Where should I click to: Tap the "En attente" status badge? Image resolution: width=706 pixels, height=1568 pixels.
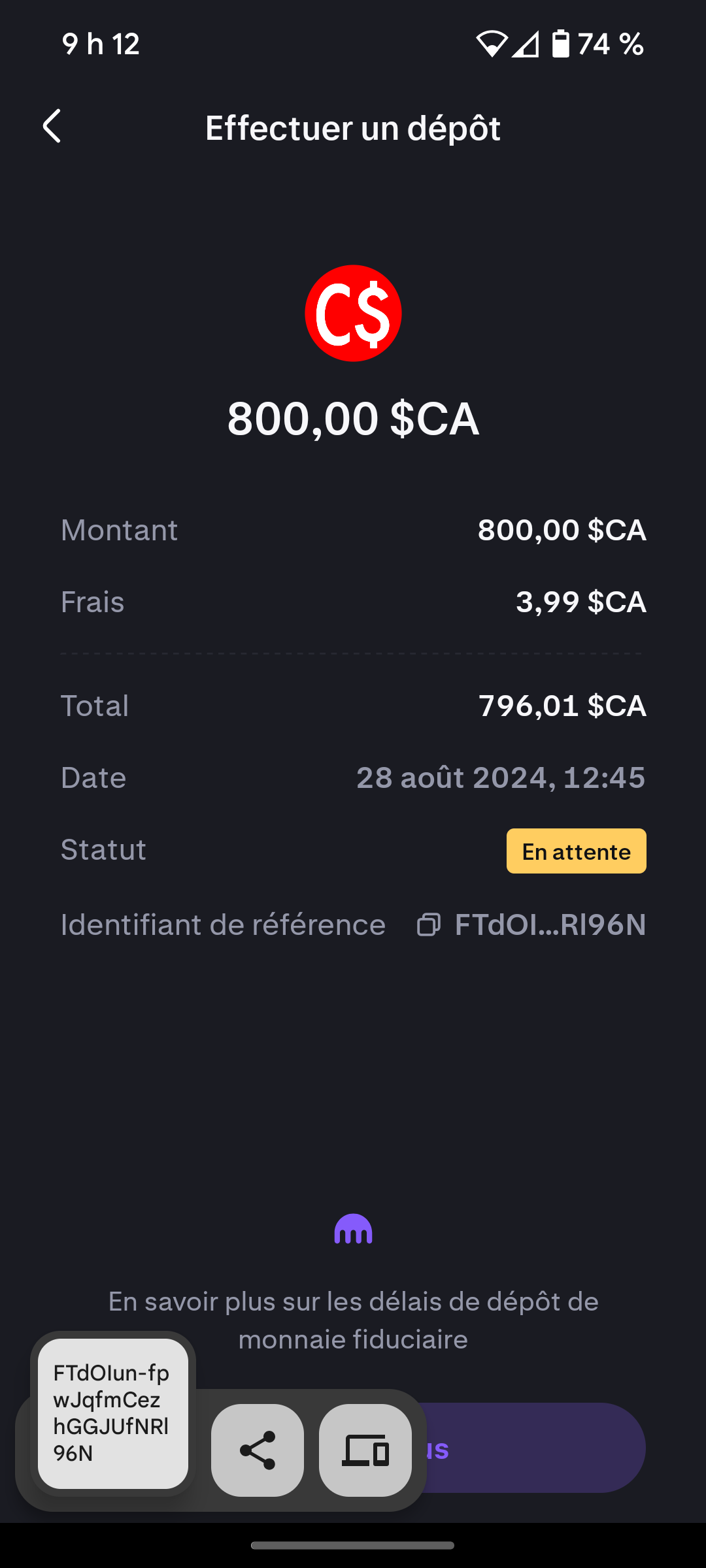pyautogui.click(x=576, y=851)
